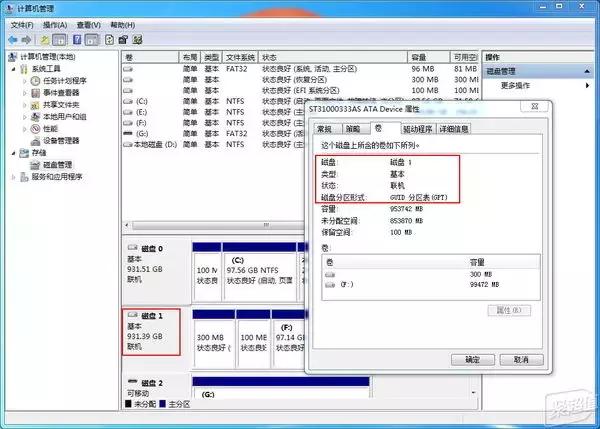
Task: Expand the 共享文件夹 node arrow
Action: point(25,105)
